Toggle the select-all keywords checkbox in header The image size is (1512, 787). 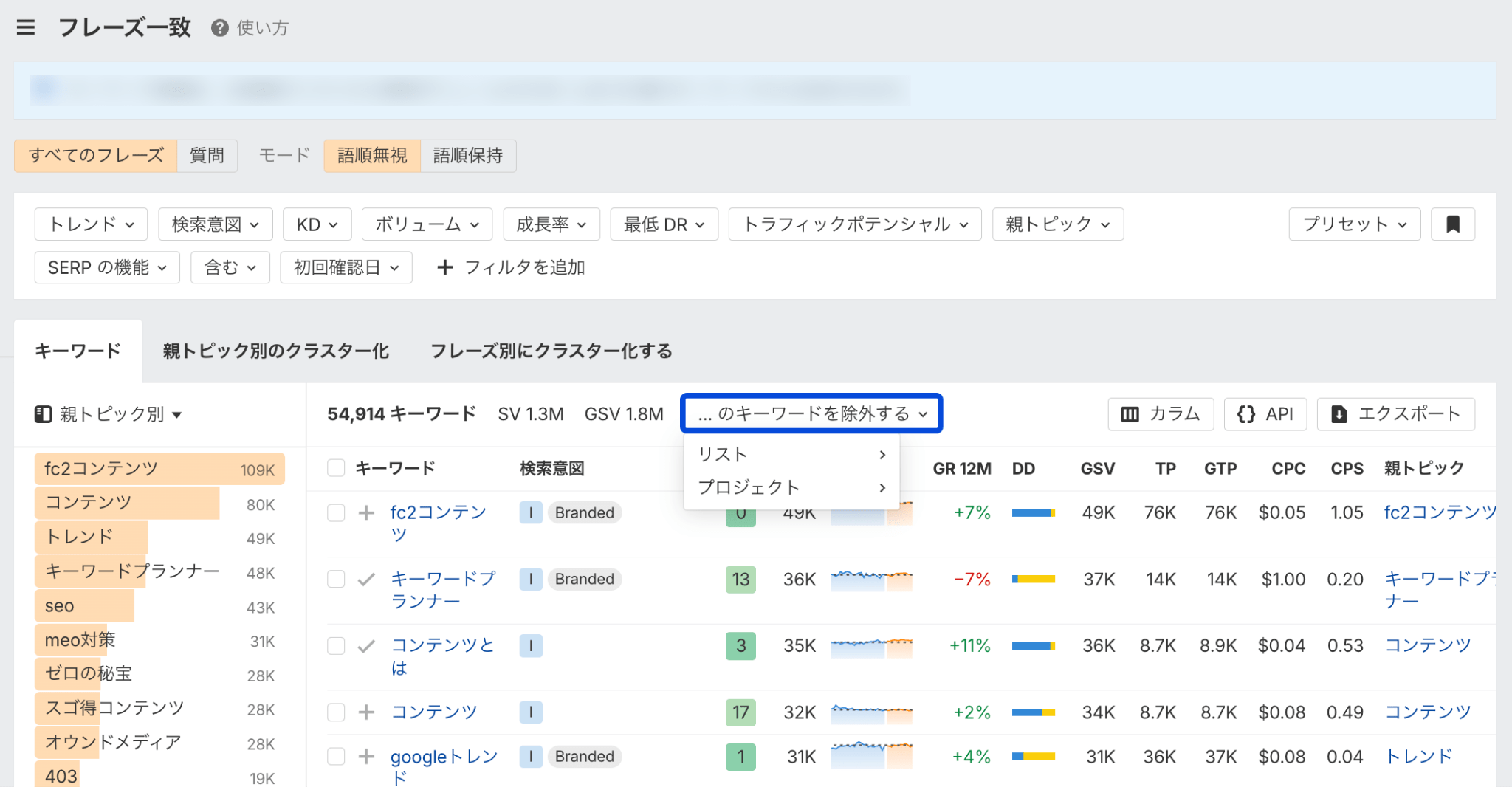coord(336,468)
